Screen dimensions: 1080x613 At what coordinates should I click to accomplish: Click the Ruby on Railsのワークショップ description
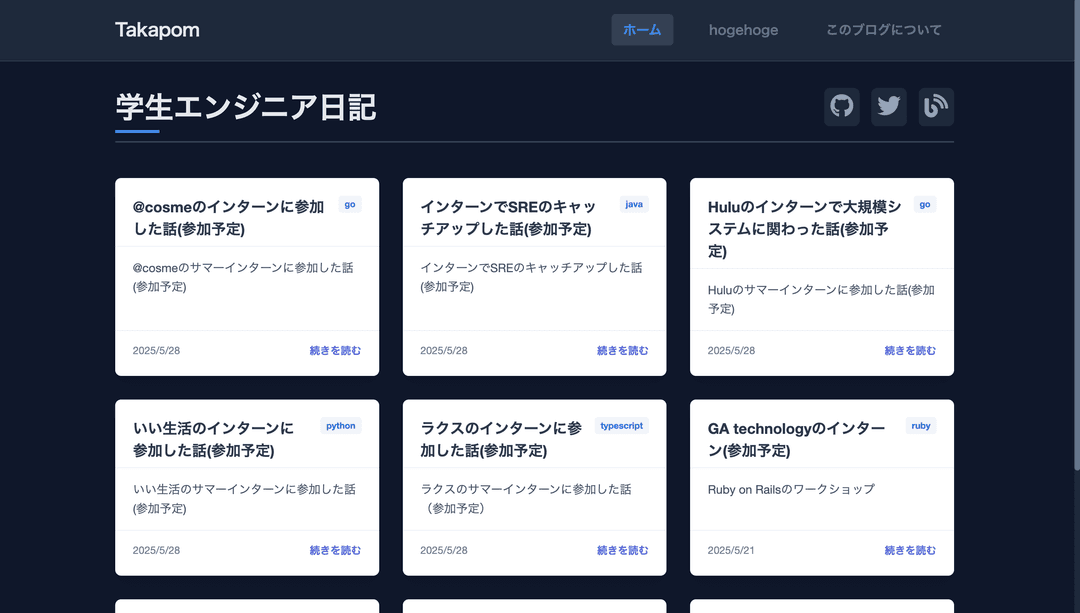click(x=791, y=489)
